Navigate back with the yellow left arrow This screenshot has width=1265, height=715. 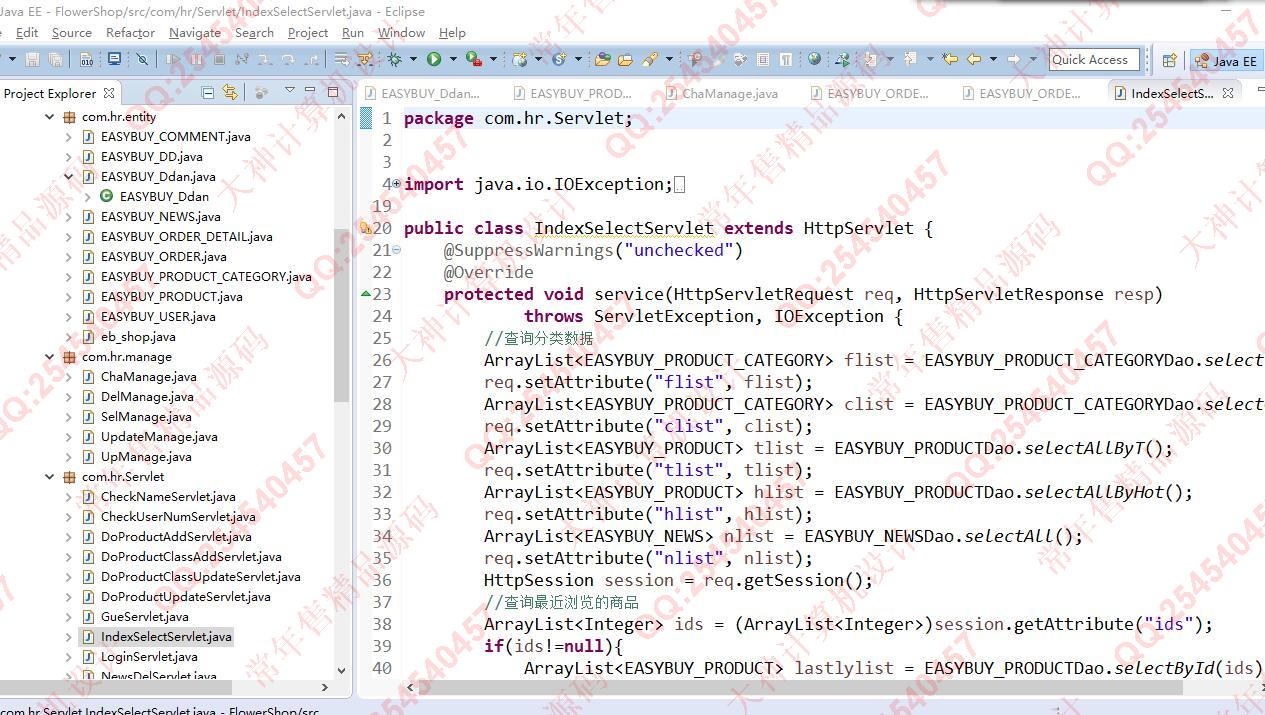974,59
